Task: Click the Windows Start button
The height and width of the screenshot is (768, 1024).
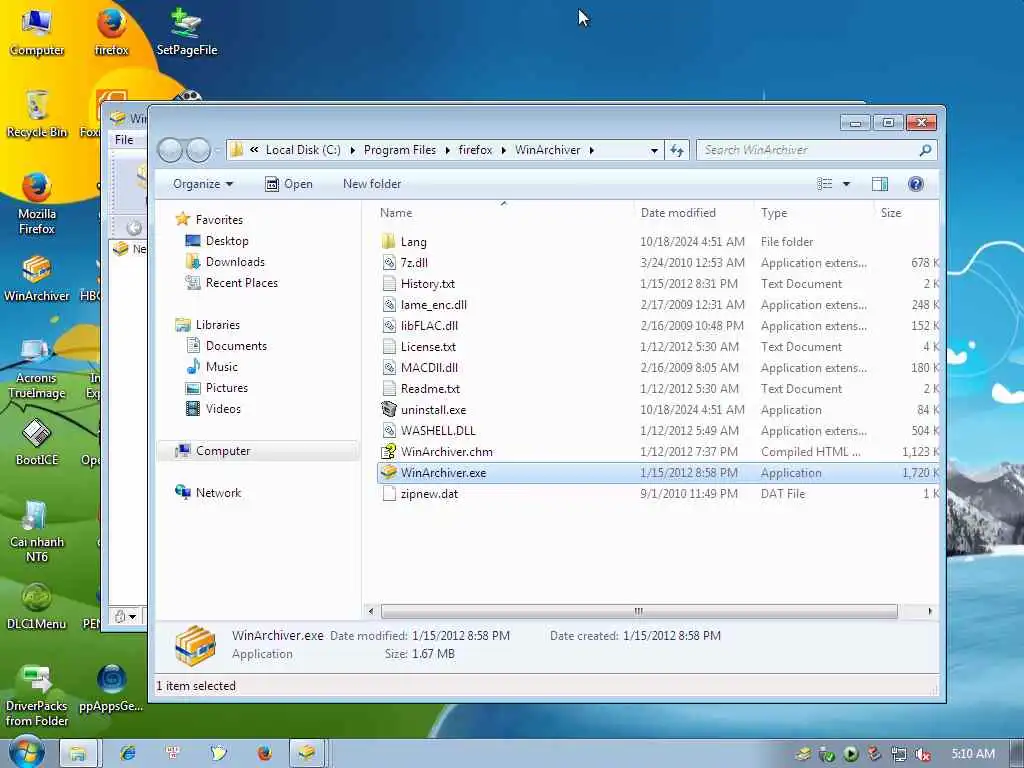Action: click(27, 752)
